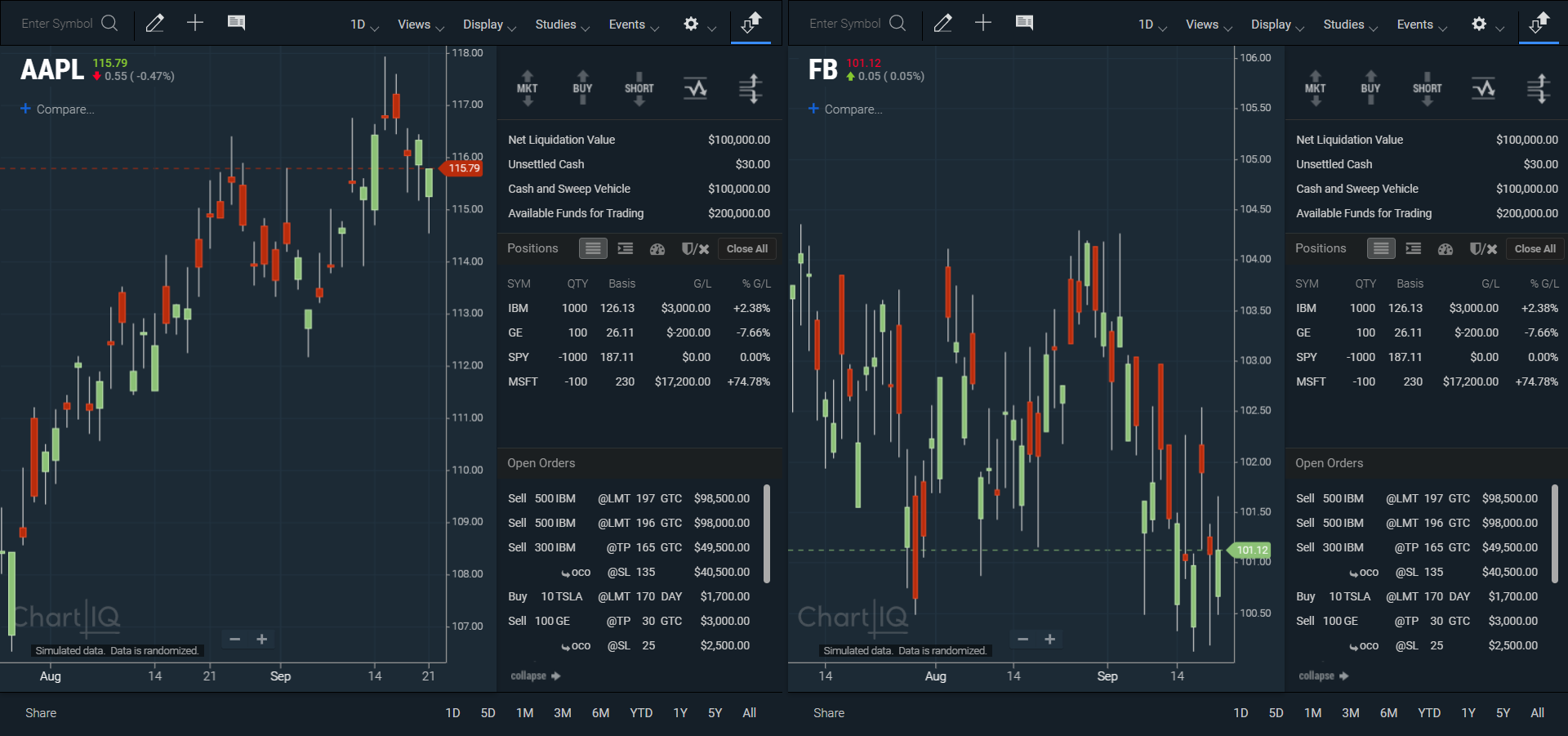The width and height of the screenshot is (1568, 736).
Task: Select SHORT order icon in AAPL trade panel
Action: 639,88
